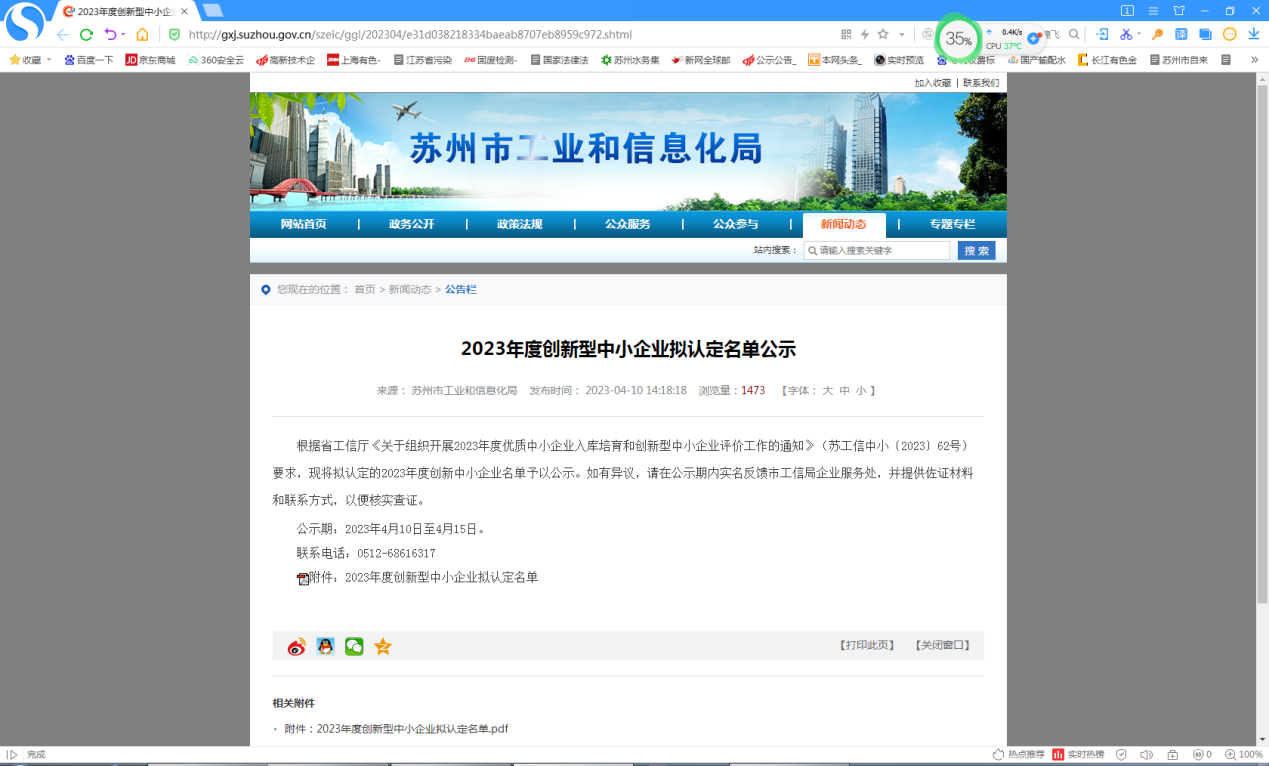
Task: Click the scissors screenshot tool icon
Action: pyautogui.click(x=1126, y=34)
